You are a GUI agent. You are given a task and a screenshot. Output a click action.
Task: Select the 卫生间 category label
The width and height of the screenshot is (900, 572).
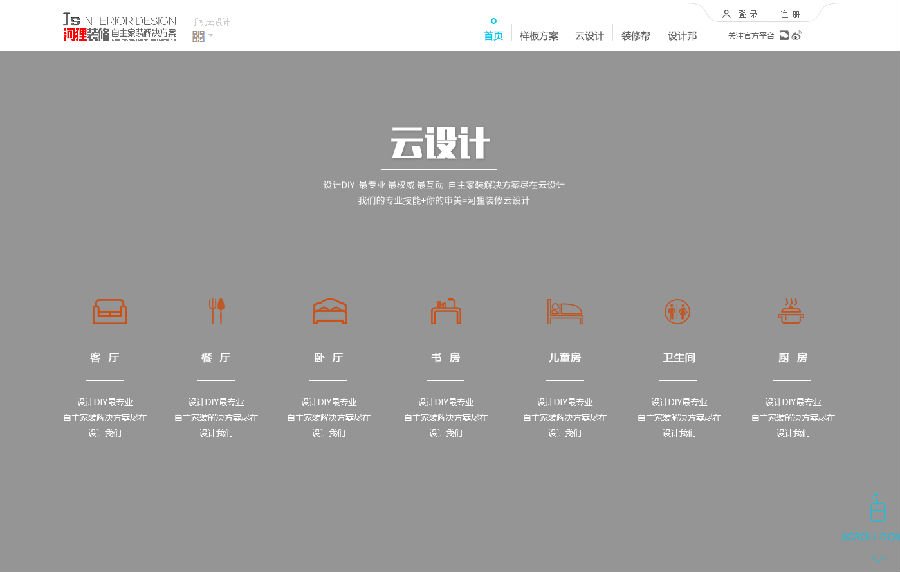point(678,357)
